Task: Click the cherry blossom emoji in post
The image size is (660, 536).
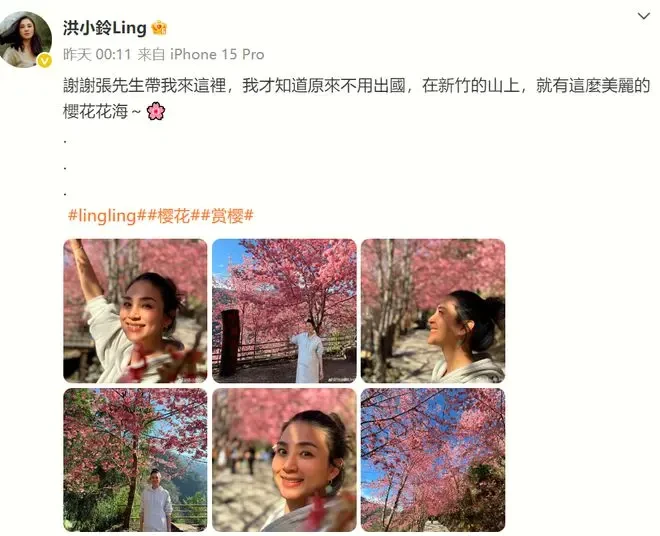Action: tap(155, 112)
